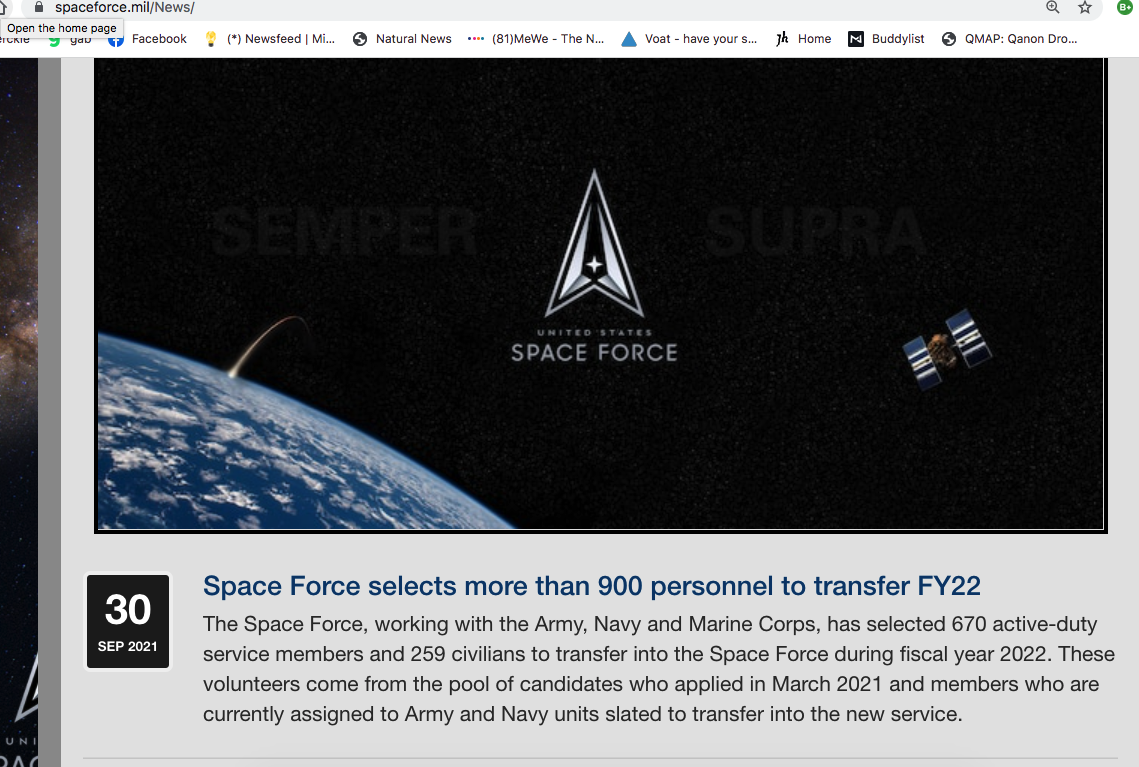Image resolution: width=1139 pixels, height=767 pixels.
Task: Open the gab bookmark
Action: coord(69,39)
